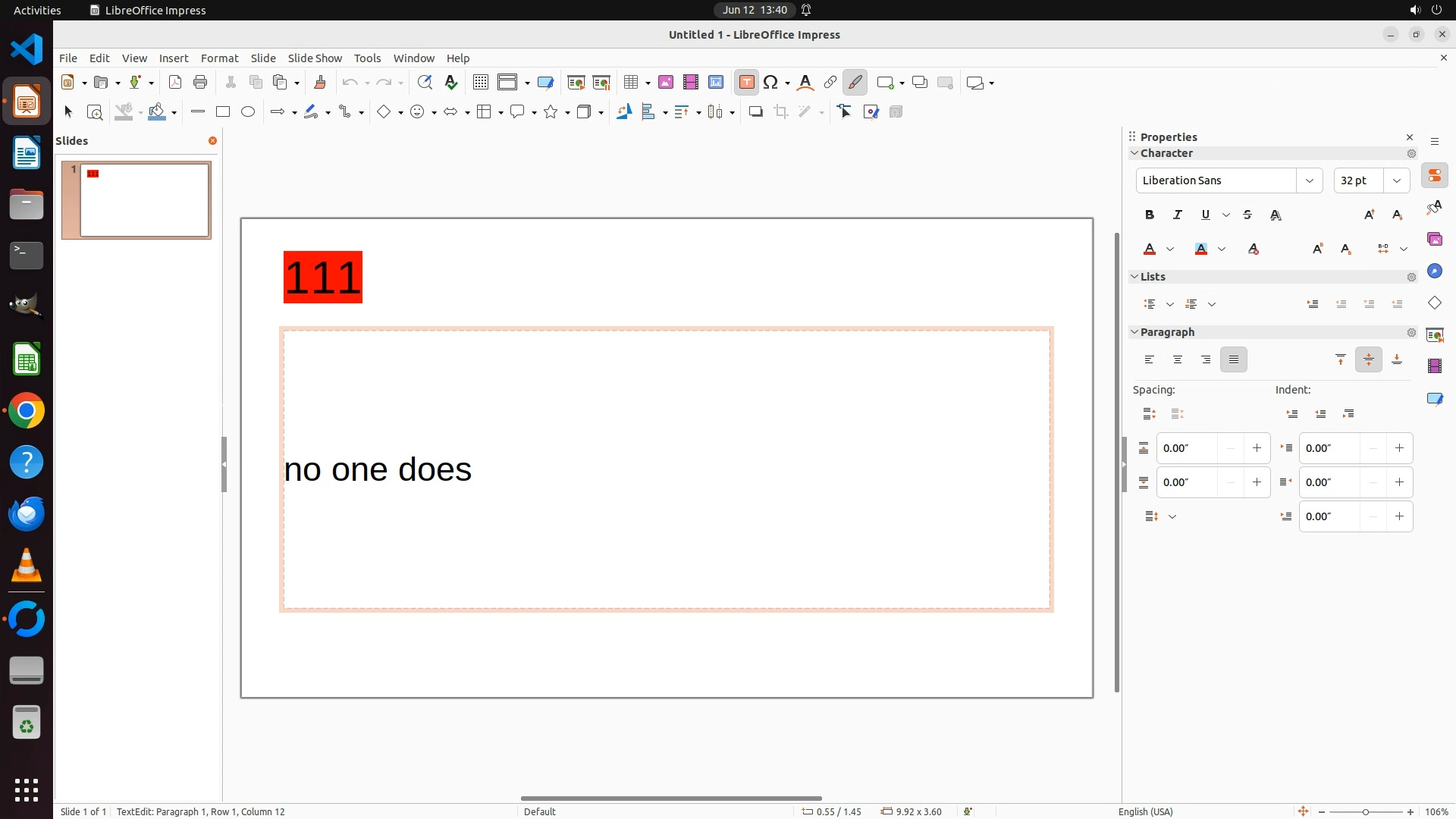
Task: Click the Insert Text Box toolbar icon
Action: click(746, 83)
